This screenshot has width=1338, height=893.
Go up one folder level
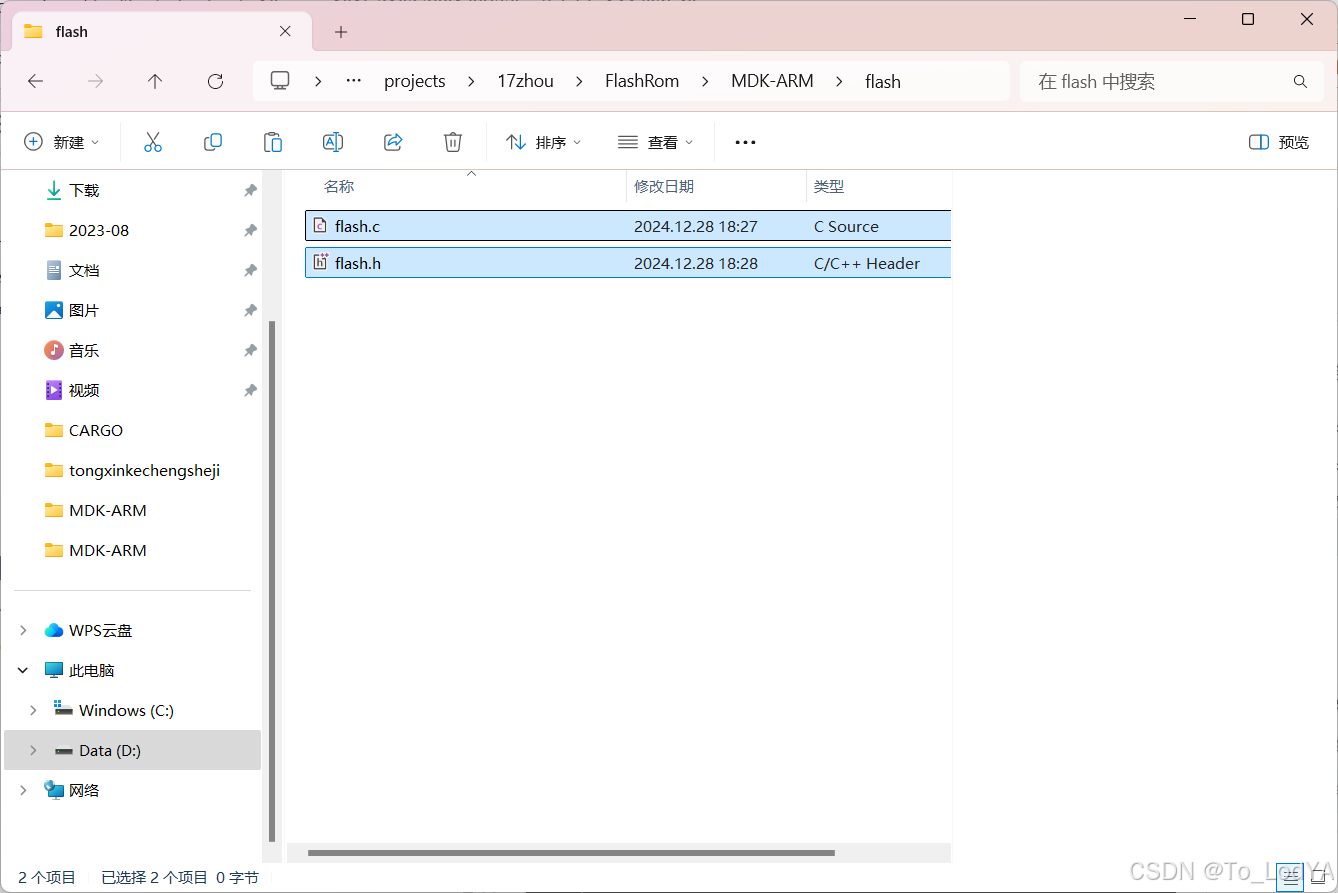pos(155,81)
